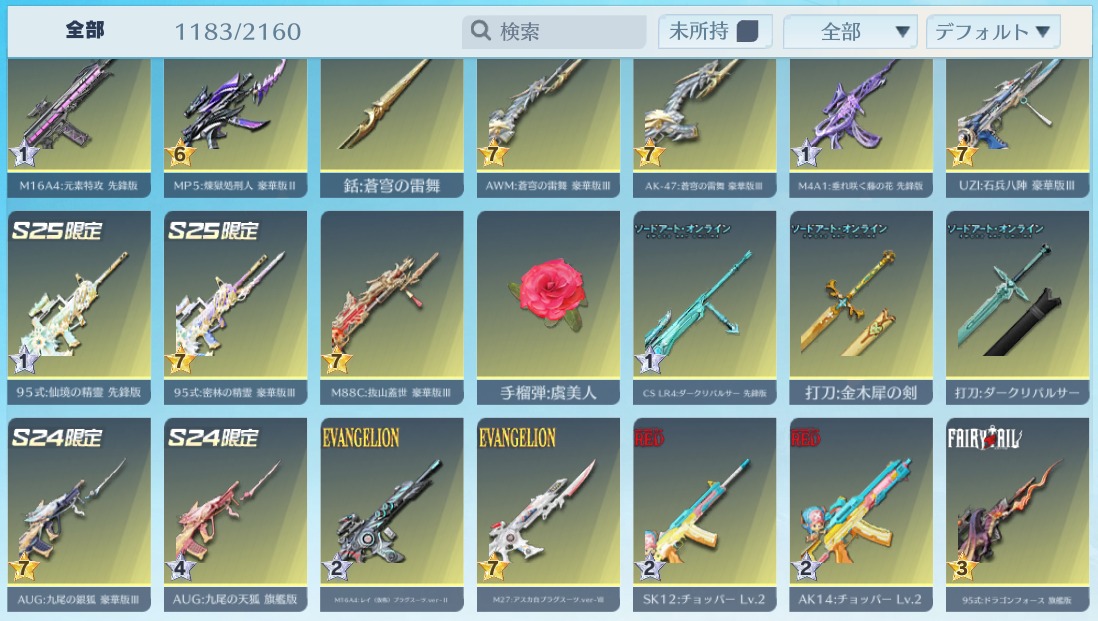The width and height of the screenshot is (1098, 621).
Task: Click the search magnifier icon
Action: tap(480, 30)
